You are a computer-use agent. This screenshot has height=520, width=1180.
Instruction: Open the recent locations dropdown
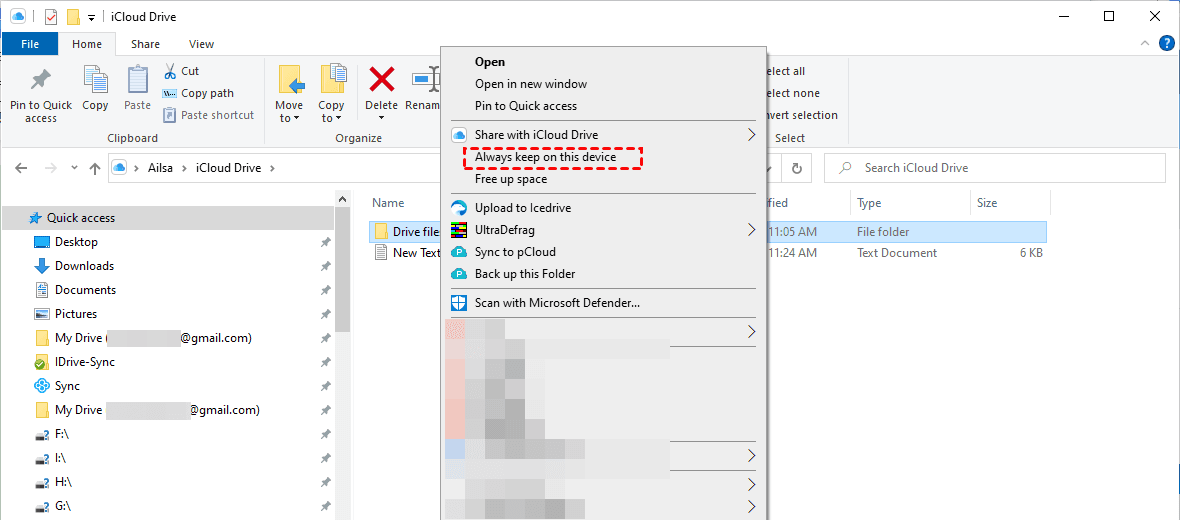pyautogui.click(x=74, y=169)
